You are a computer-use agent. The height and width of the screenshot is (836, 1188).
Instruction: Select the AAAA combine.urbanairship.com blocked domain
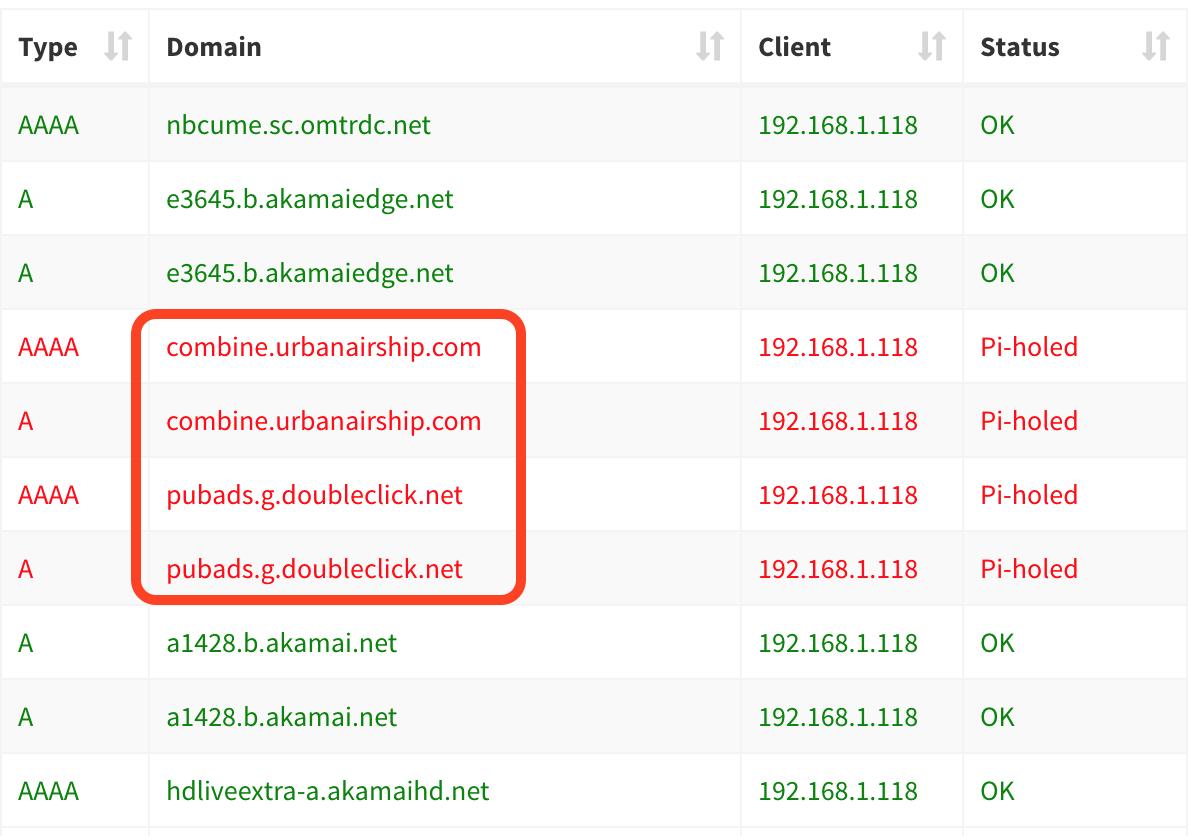[x=324, y=347]
